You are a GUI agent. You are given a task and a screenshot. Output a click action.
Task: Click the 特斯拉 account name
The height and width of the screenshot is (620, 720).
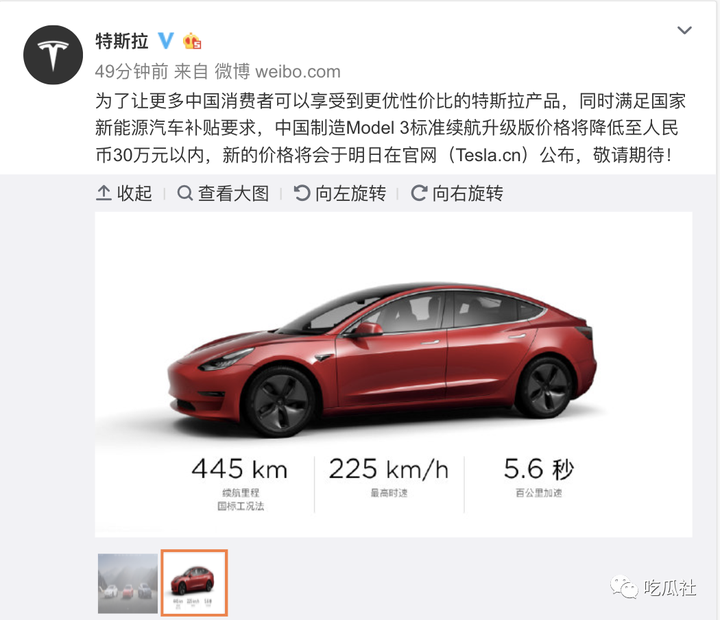[122, 41]
